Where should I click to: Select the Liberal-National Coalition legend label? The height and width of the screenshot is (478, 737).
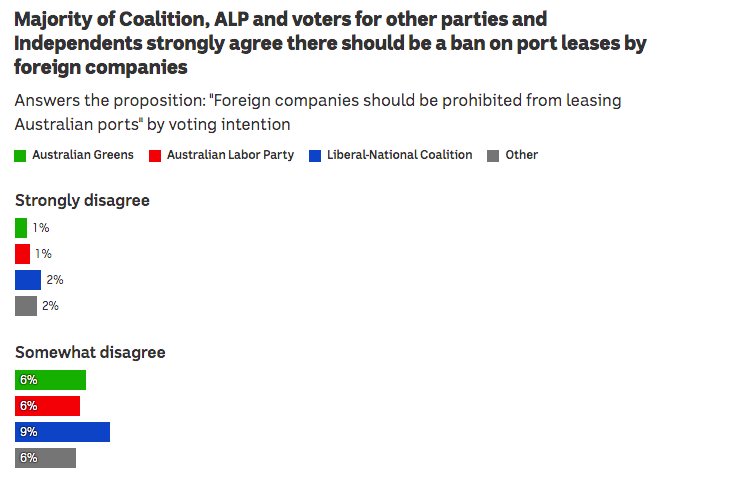tap(400, 155)
